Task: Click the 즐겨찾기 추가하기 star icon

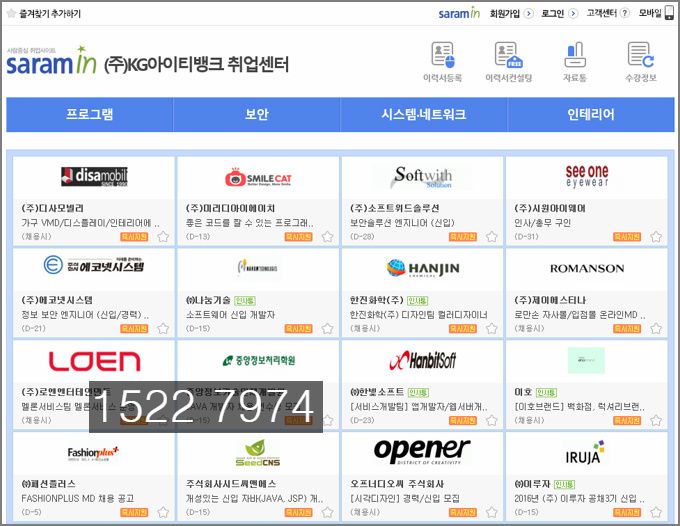Action: click(x=12, y=13)
